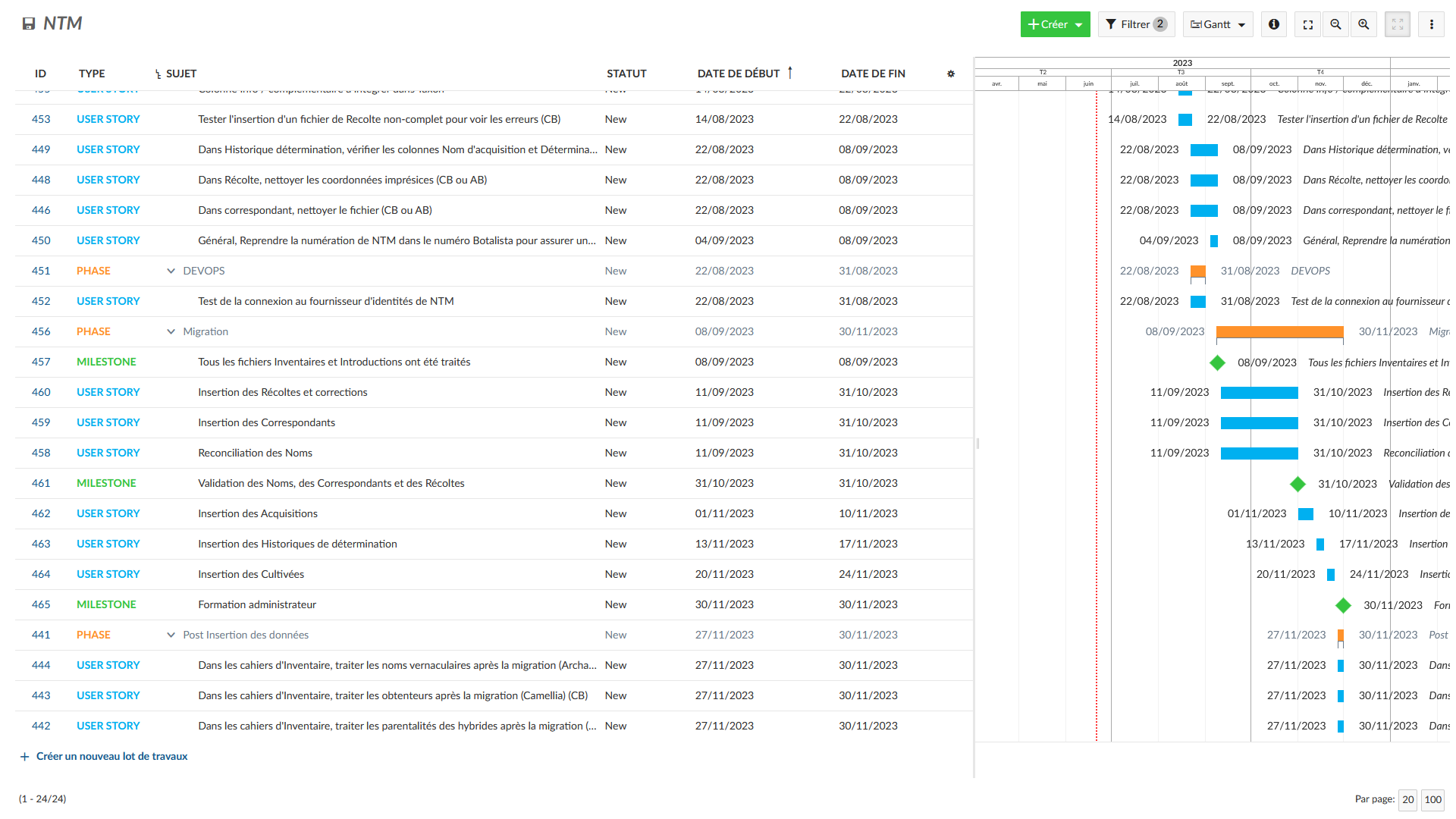Click the plus icon to create new work package

coord(24,757)
